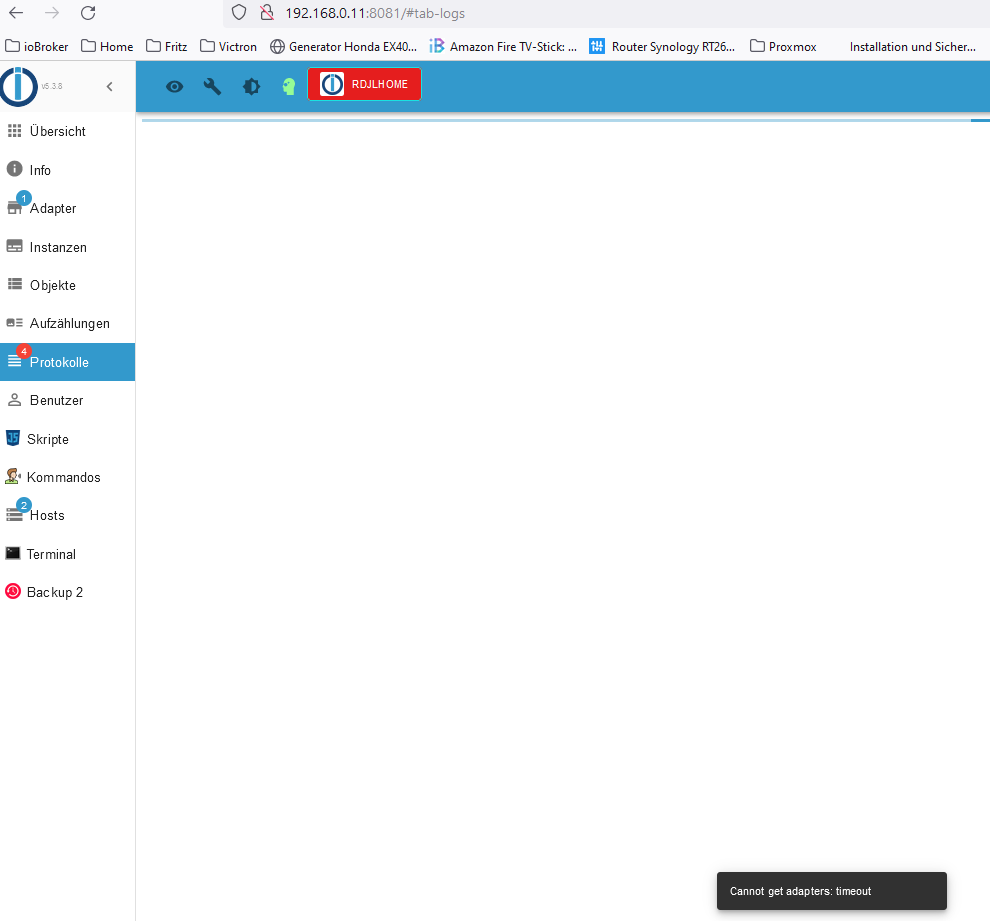Open the Victron bookmarks folder
The height and width of the screenshot is (921, 990).
pyautogui.click(x=229, y=47)
